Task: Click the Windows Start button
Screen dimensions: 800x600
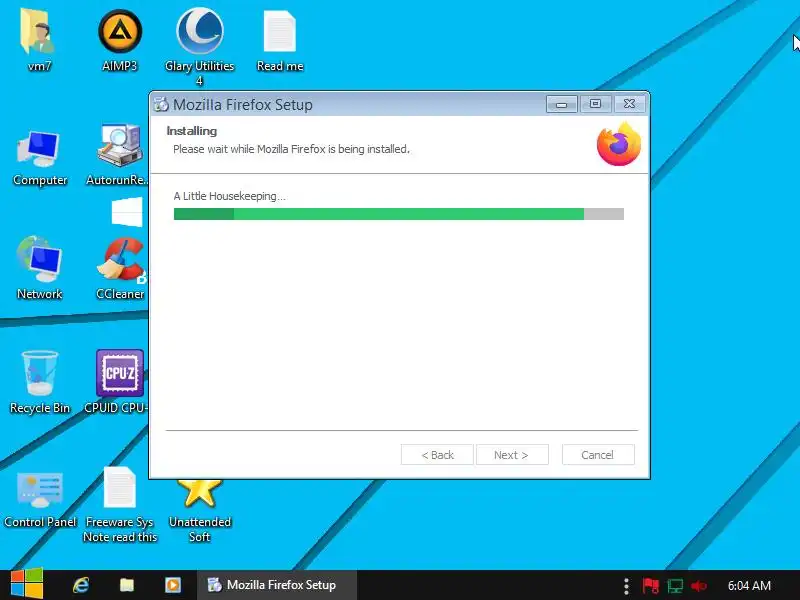Action: [27, 584]
